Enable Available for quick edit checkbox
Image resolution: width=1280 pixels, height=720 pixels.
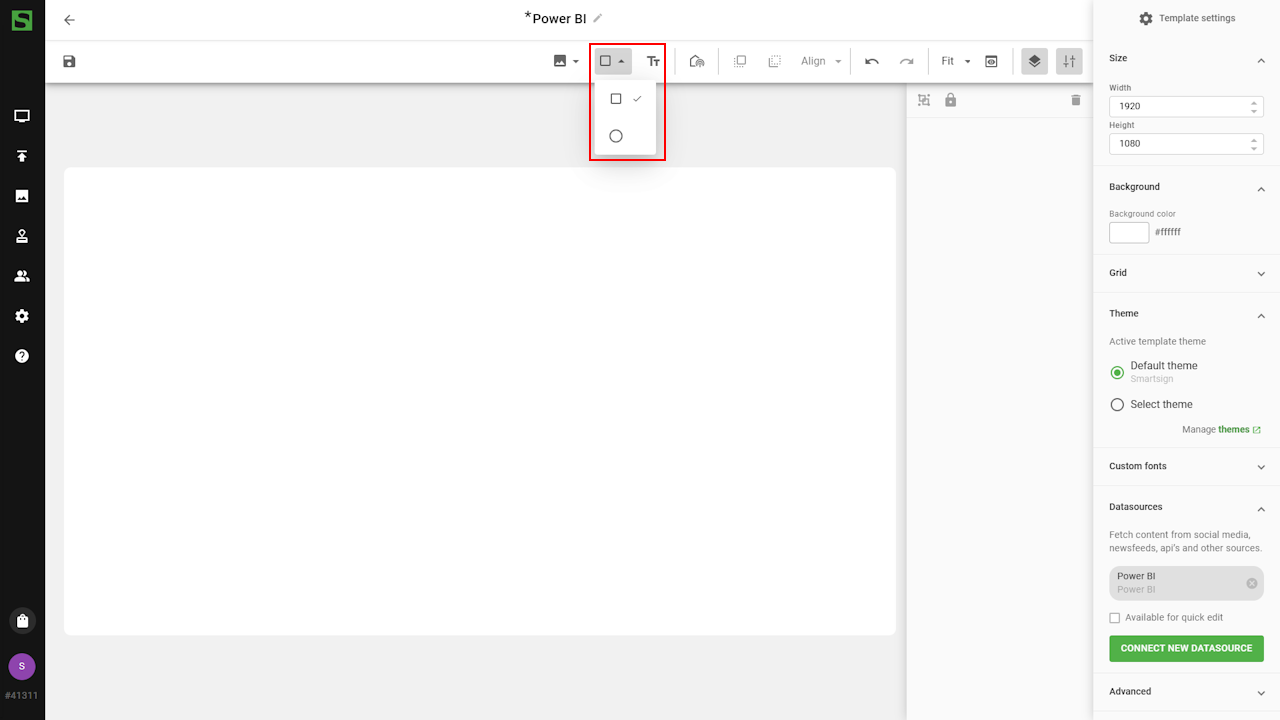pyautogui.click(x=1115, y=618)
